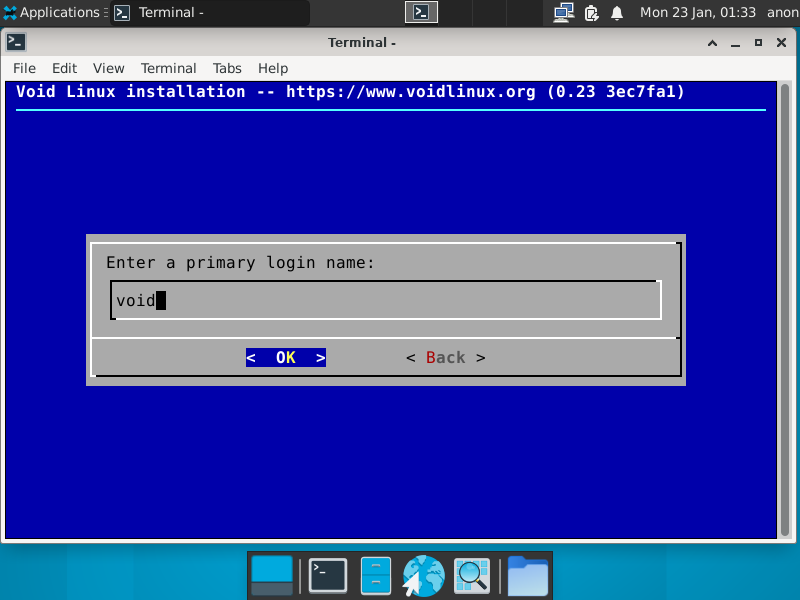Open the Help menu
This screenshot has height=600, width=800.
click(273, 68)
